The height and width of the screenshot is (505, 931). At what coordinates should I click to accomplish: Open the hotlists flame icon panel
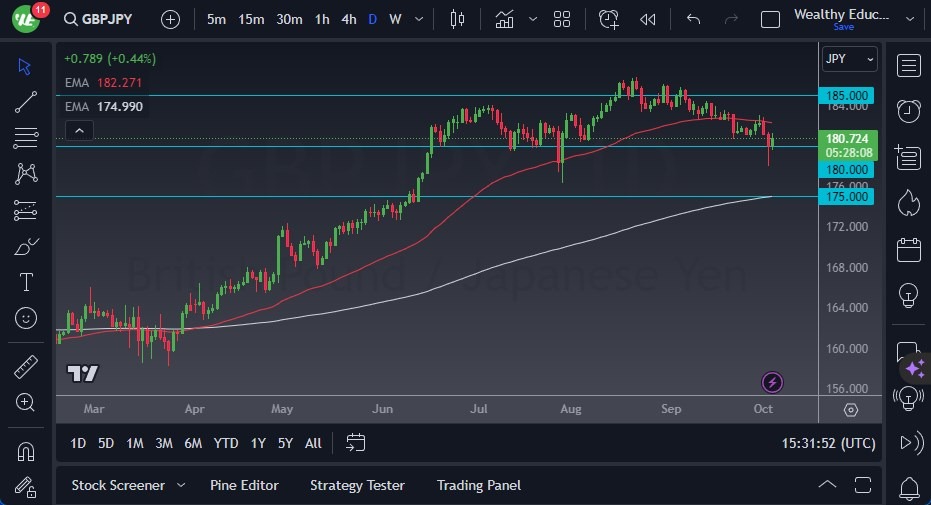[x=908, y=203]
